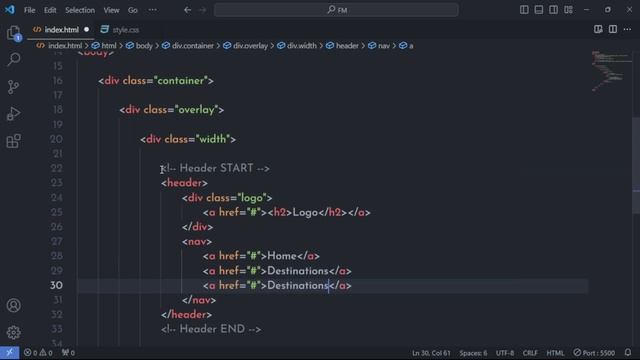Click the opening <header> tag
The height and width of the screenshot is (360, 640).
(184, 183)
